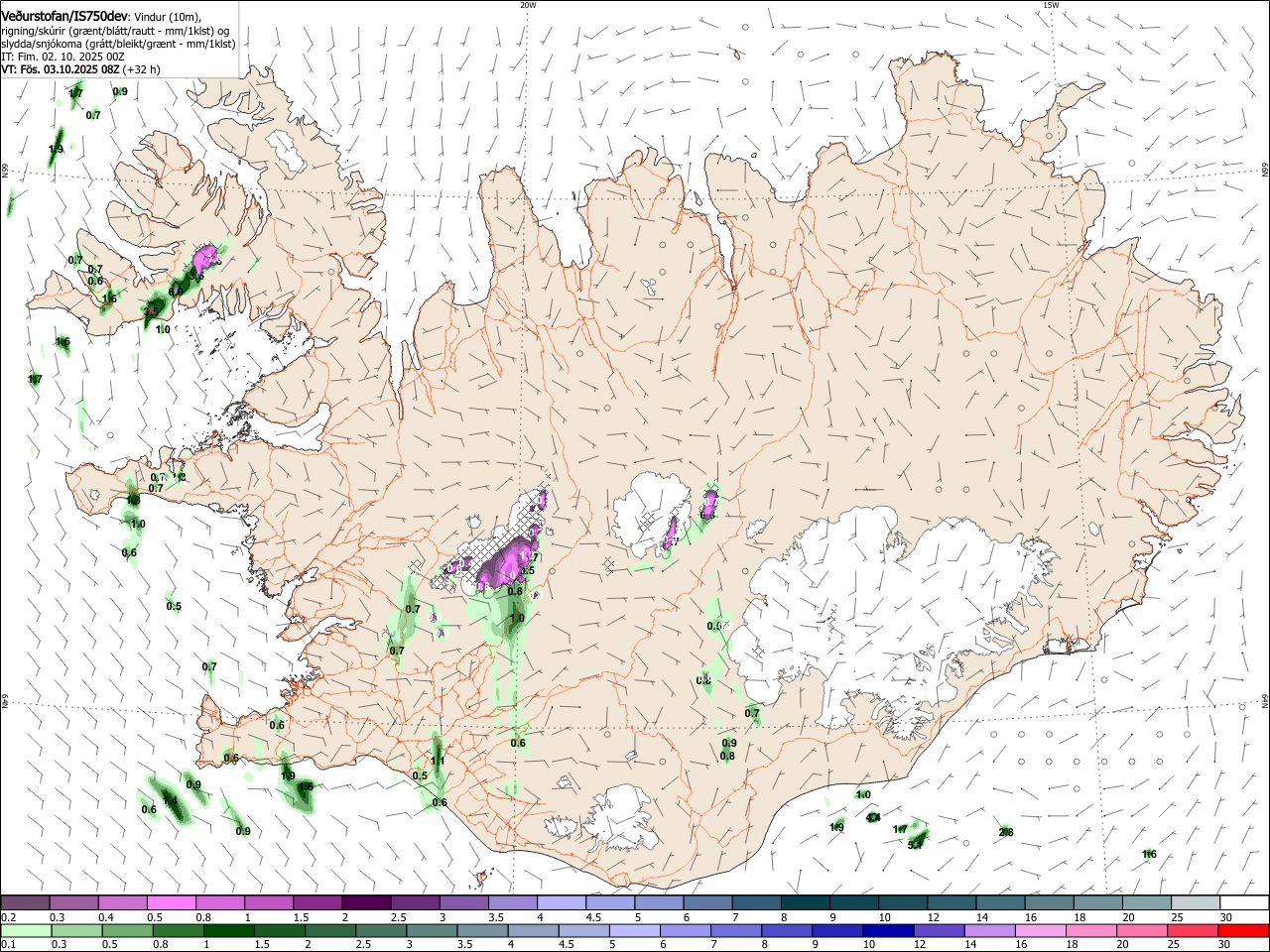Viewport: 1270px width, 952px height.
Task: Click the 1.1 precipitation value on the south coast
Action: [438, 762]
